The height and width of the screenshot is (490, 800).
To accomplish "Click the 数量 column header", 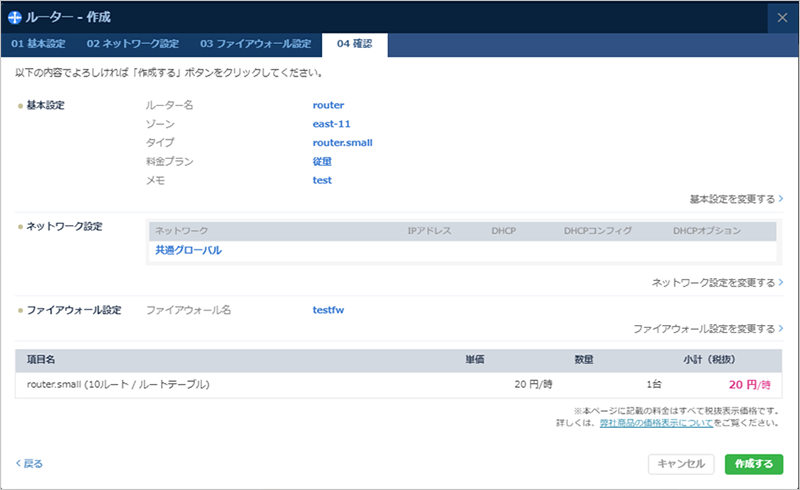I will [584, 360].
